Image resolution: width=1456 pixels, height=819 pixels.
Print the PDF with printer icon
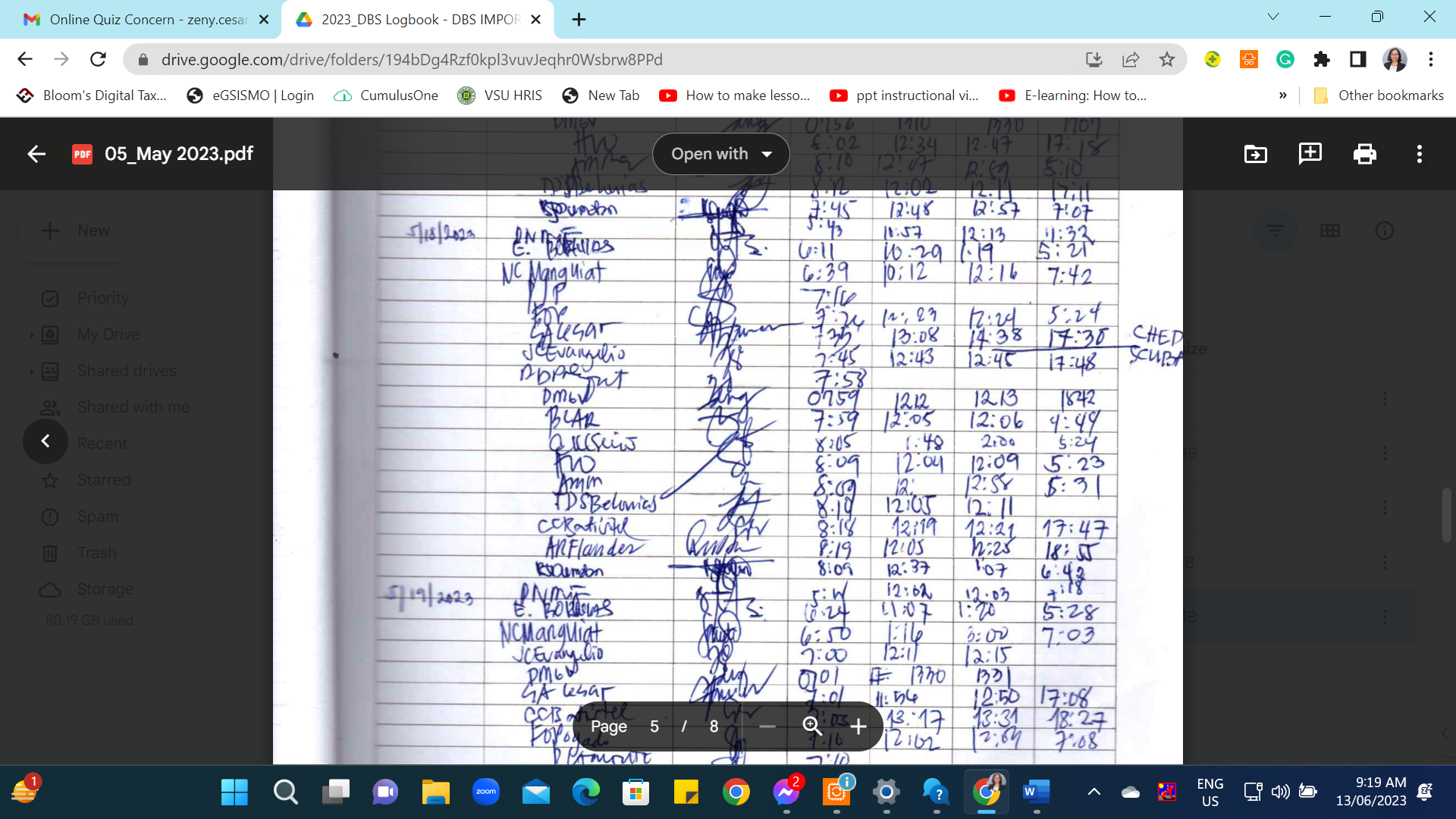click(1364, 154)
